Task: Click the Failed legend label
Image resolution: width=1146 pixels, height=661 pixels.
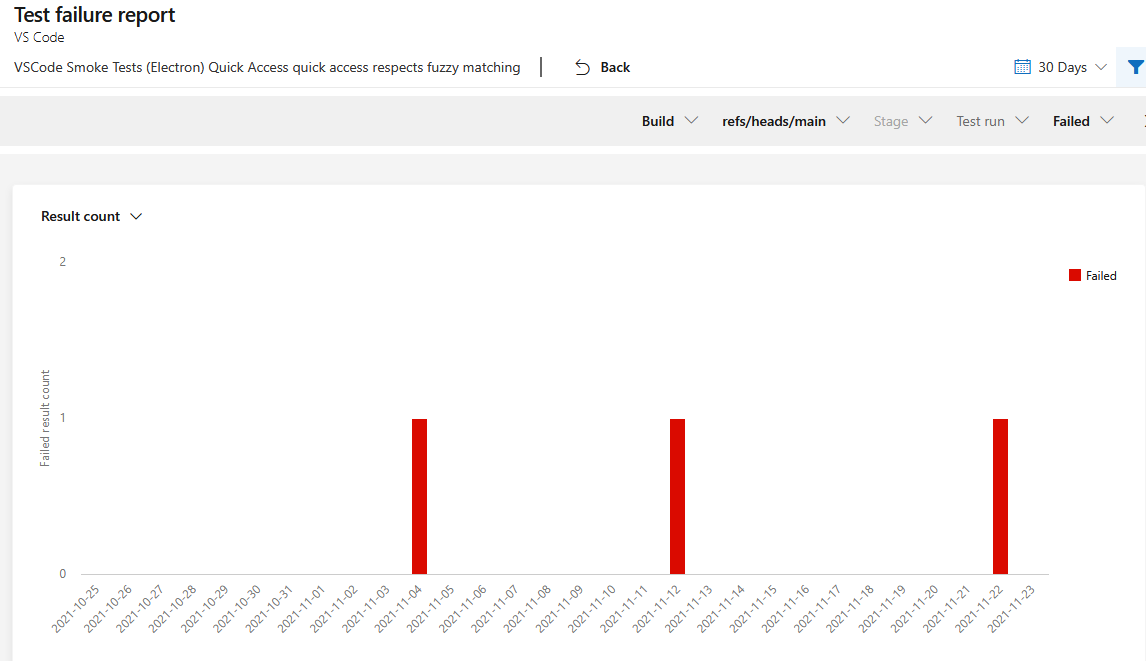Action: (1101, 276)
